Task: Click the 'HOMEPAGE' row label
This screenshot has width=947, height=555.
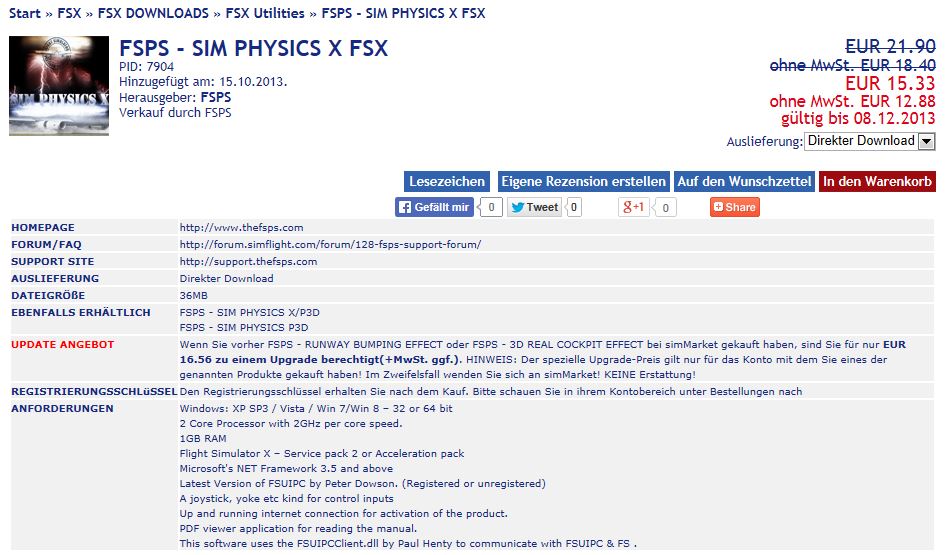Action: [x=43, y=228]
